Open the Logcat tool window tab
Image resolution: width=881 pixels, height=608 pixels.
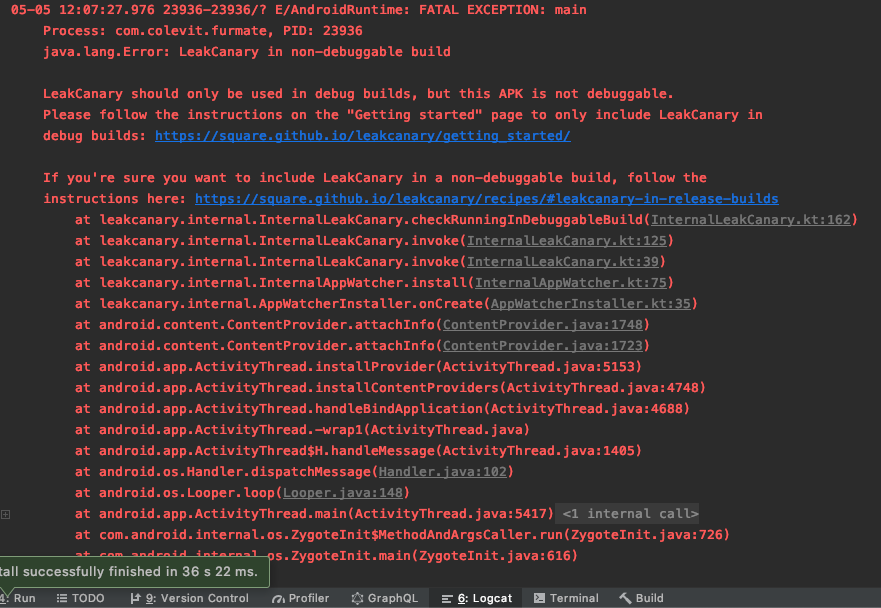click(x=476, y=598)
